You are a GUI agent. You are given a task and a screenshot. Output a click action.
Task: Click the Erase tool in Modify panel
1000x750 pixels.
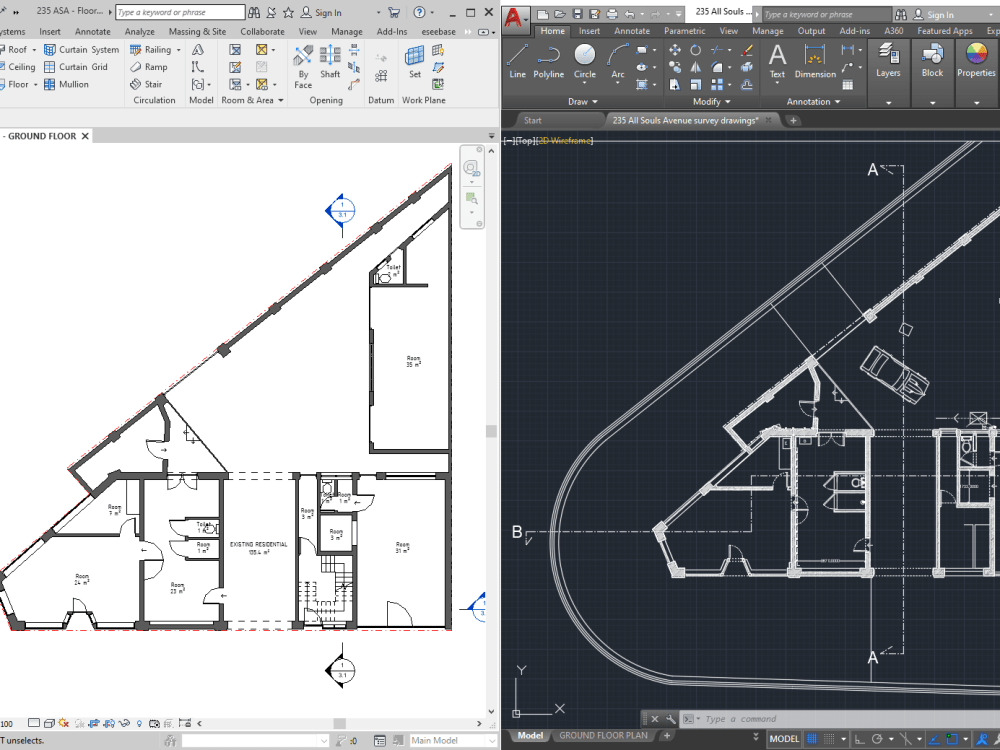coord(747,50)
